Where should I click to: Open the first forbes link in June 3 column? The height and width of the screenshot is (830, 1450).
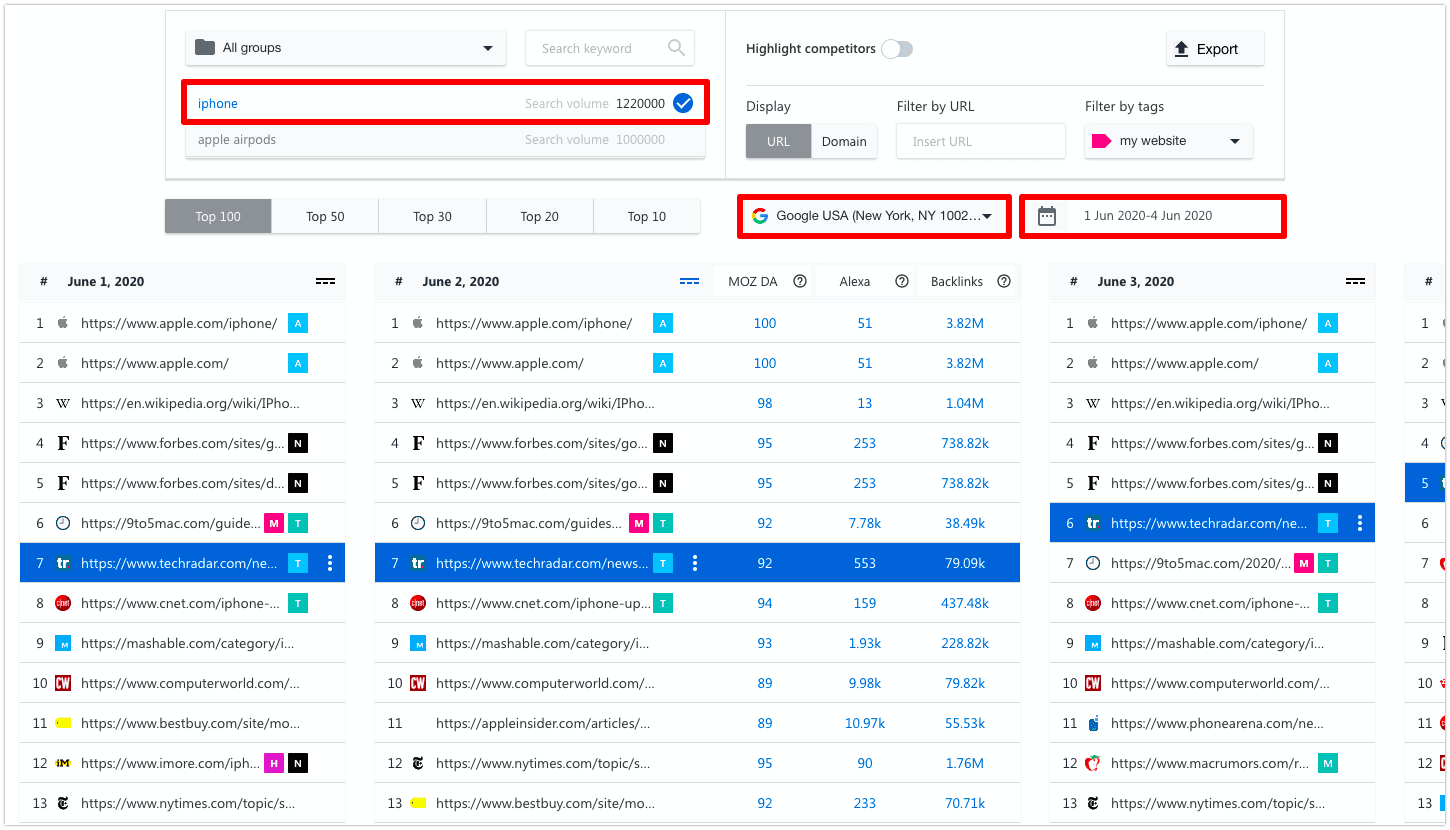pyautogui.click(x=1212, y=443)
